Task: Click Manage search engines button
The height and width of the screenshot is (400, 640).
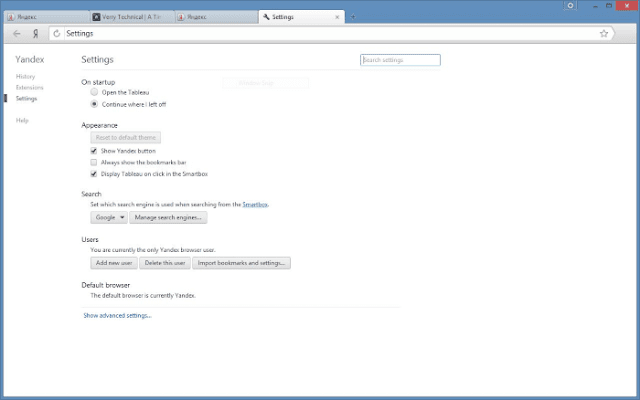Action: (x=168, y=218)
